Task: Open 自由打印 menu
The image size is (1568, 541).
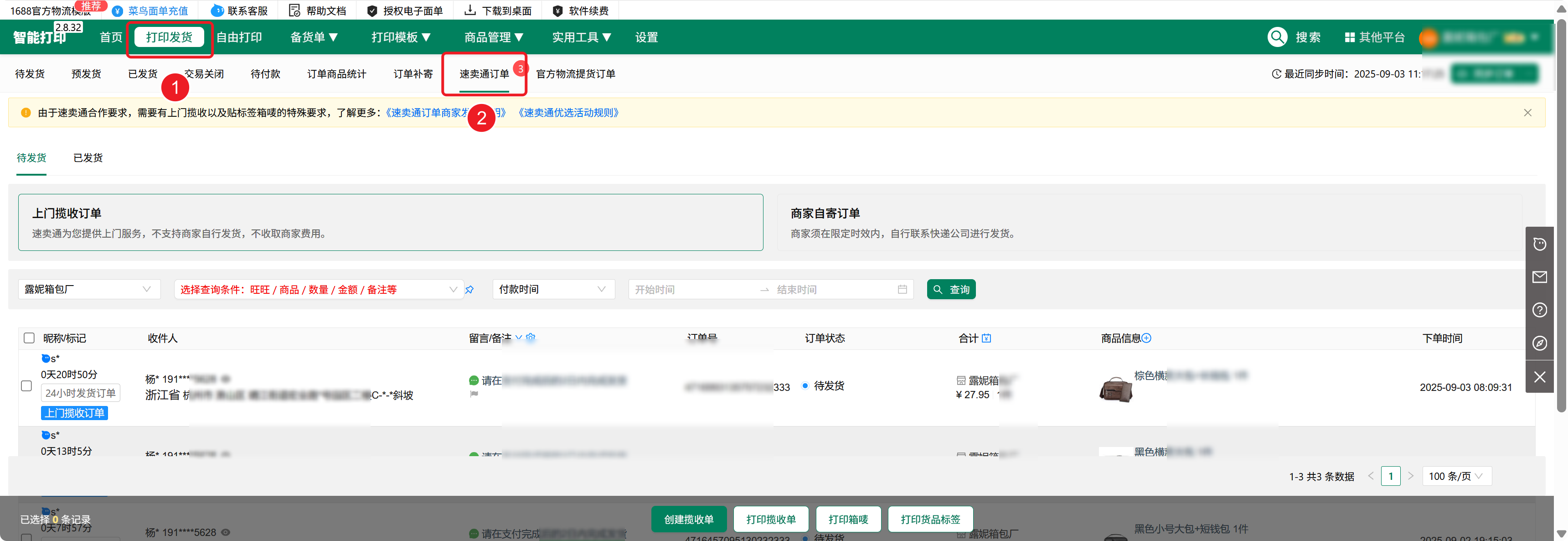Action: [x=239, y=37]
